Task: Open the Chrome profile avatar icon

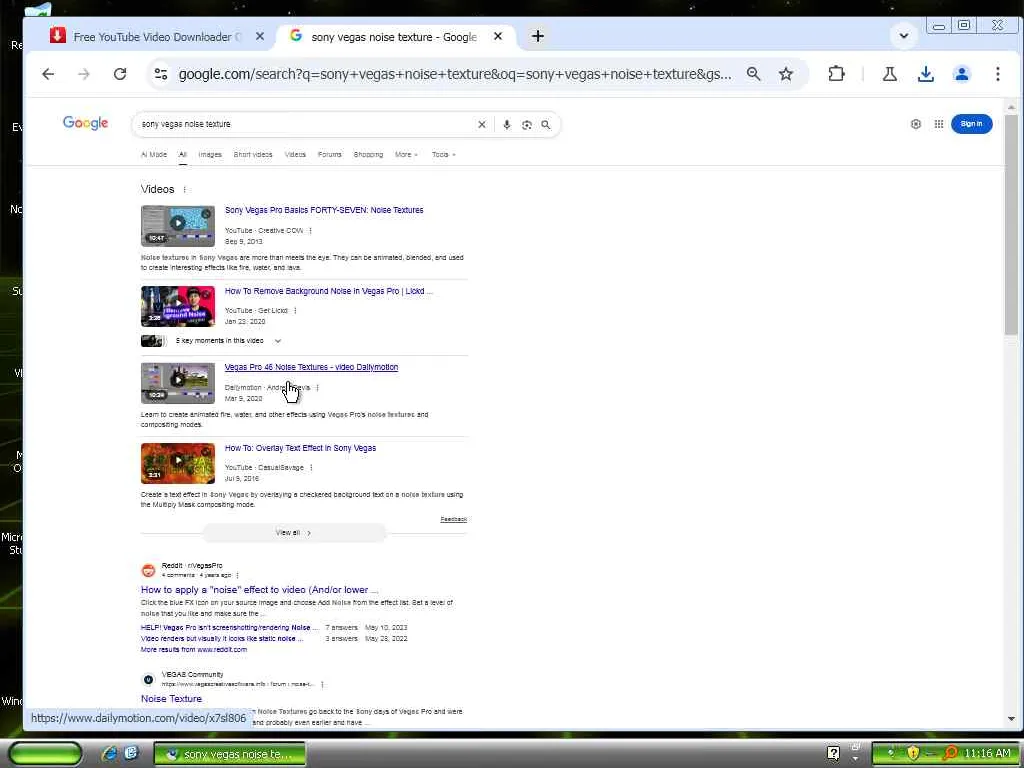Action: point(961,74)
